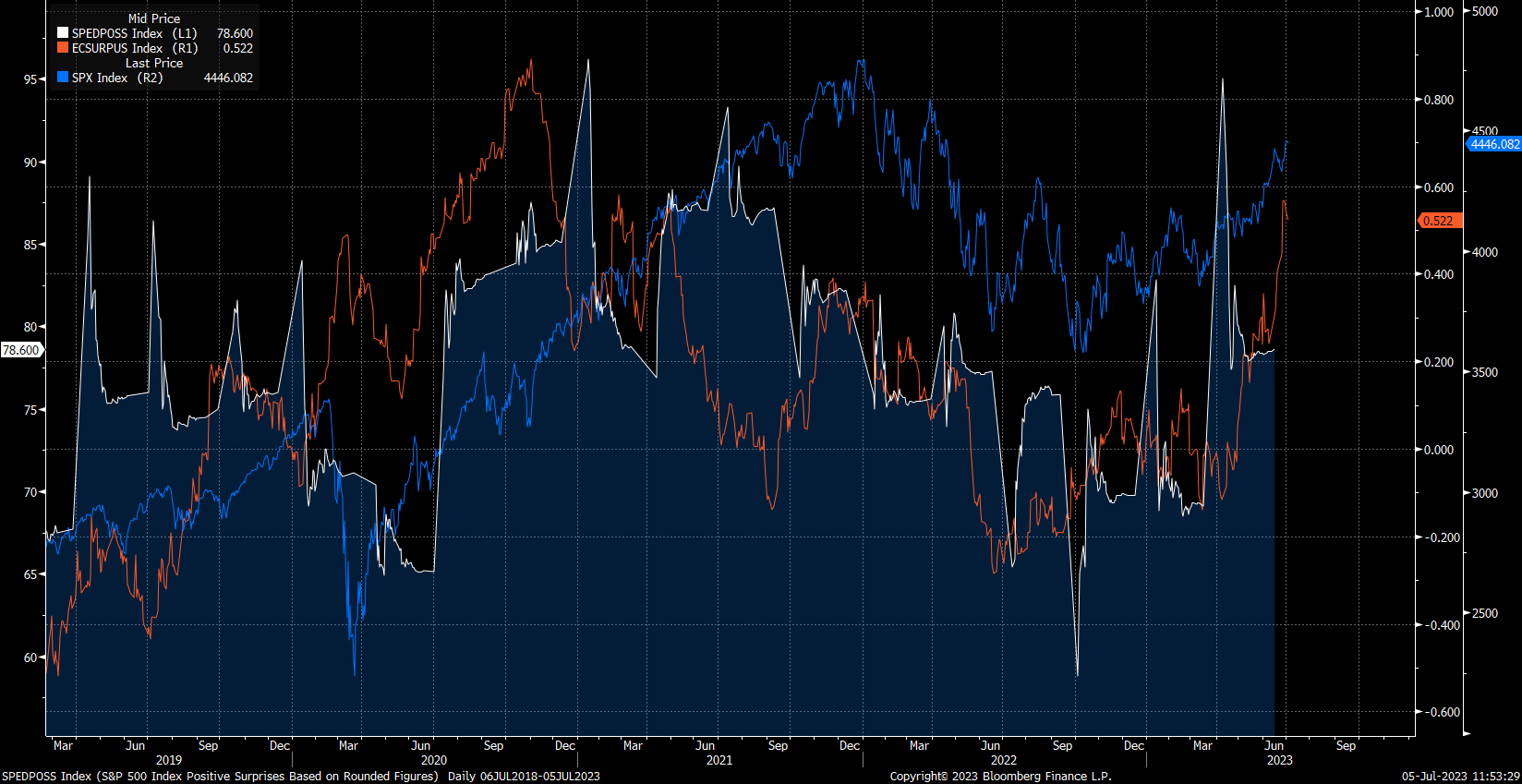This screenshot has width=1522, height=784.
Task: Click the blue SPX Index legend swatch
Action: 63,78
